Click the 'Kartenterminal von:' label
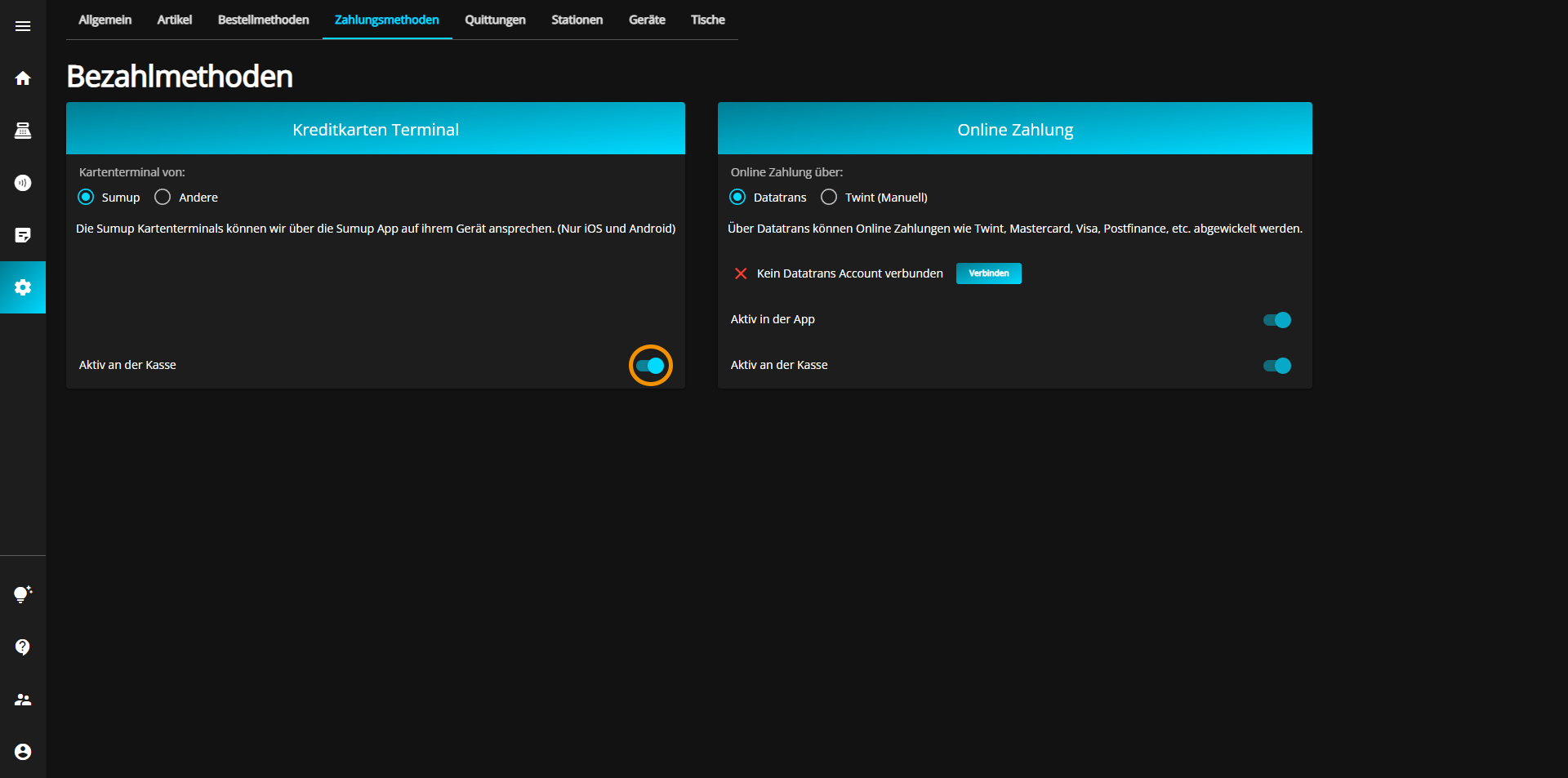 click(132, 172)
